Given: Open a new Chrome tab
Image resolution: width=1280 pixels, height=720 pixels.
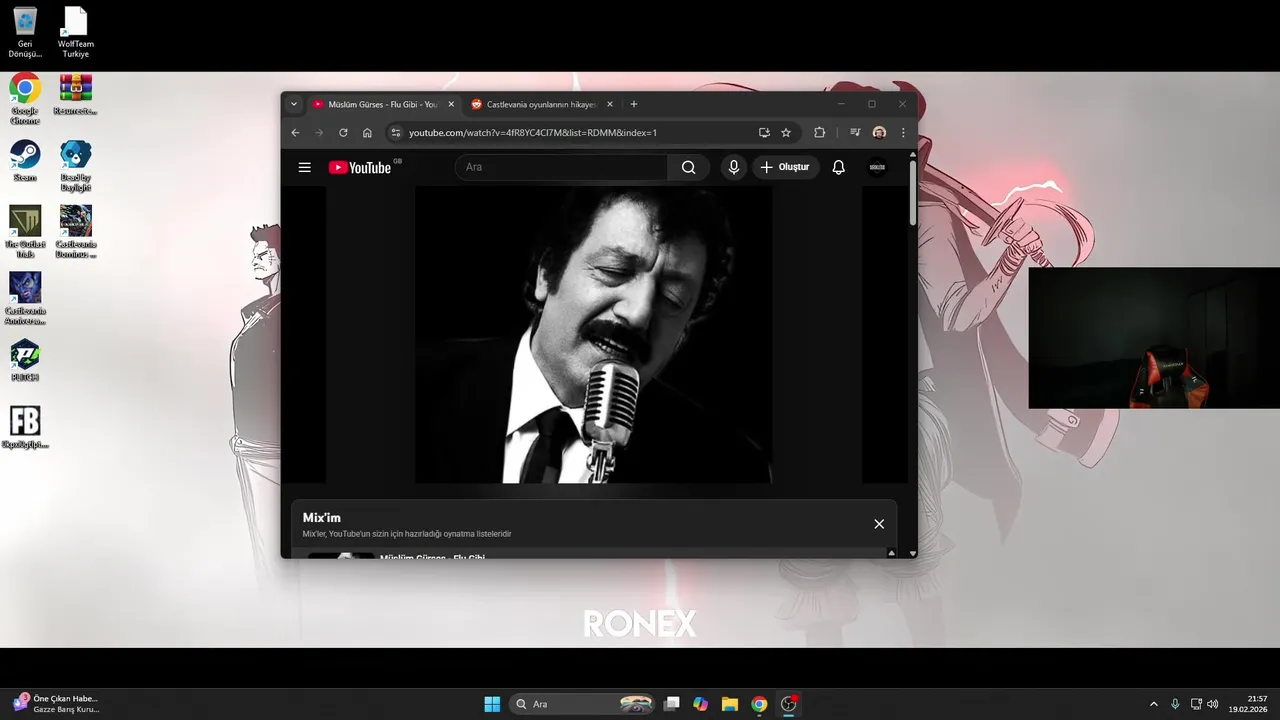Looking at the screenshot, I should click(634, 104).
